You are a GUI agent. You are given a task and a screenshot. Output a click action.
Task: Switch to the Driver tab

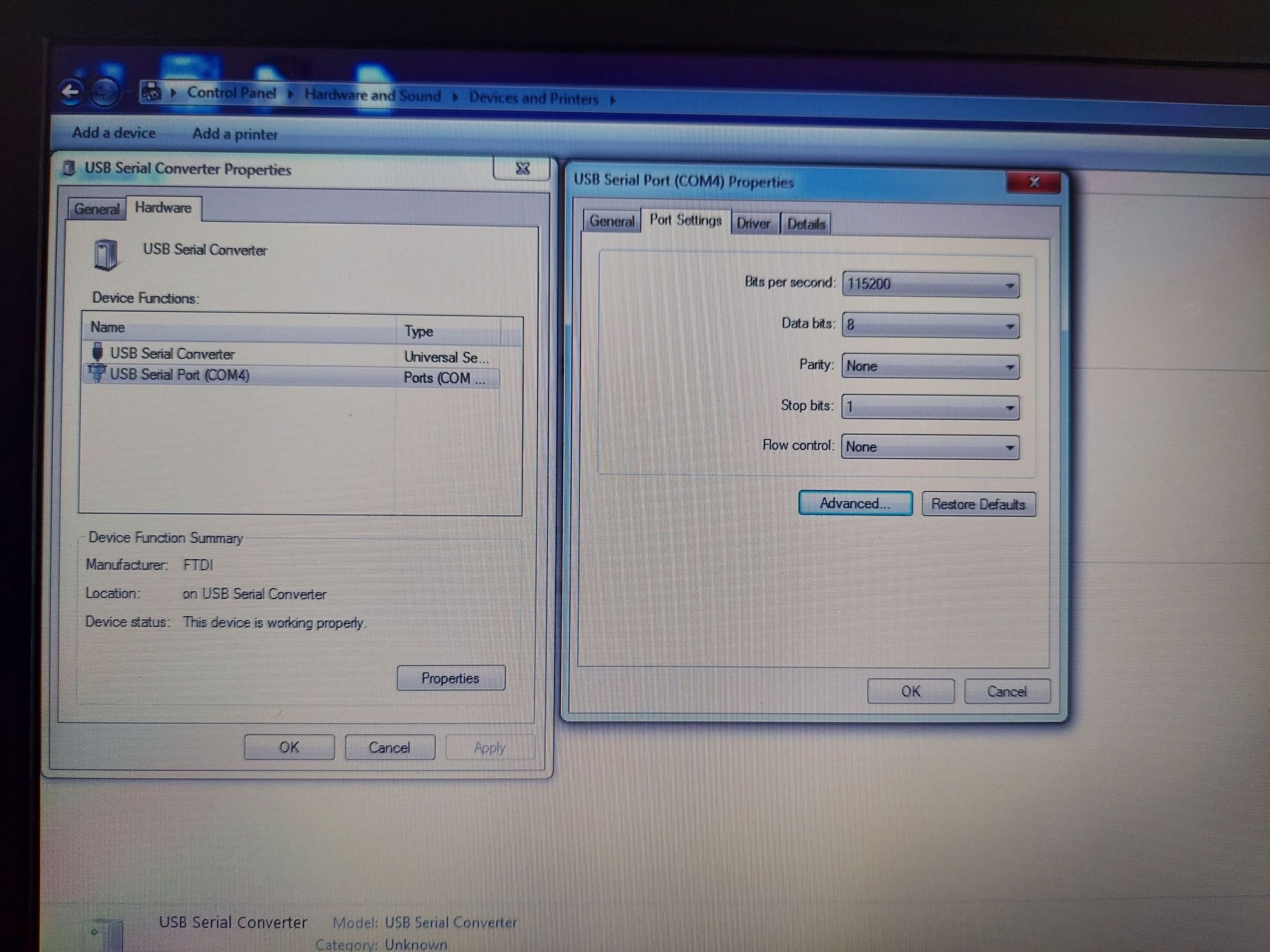pyautogui.click(x=753, y=223)
